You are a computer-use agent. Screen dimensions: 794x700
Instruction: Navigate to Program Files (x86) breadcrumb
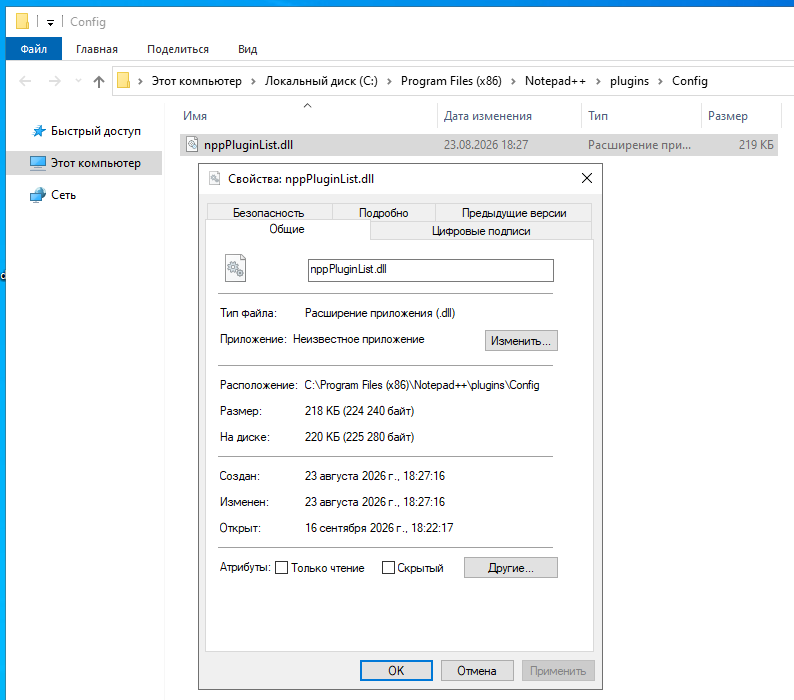[451, 81]
